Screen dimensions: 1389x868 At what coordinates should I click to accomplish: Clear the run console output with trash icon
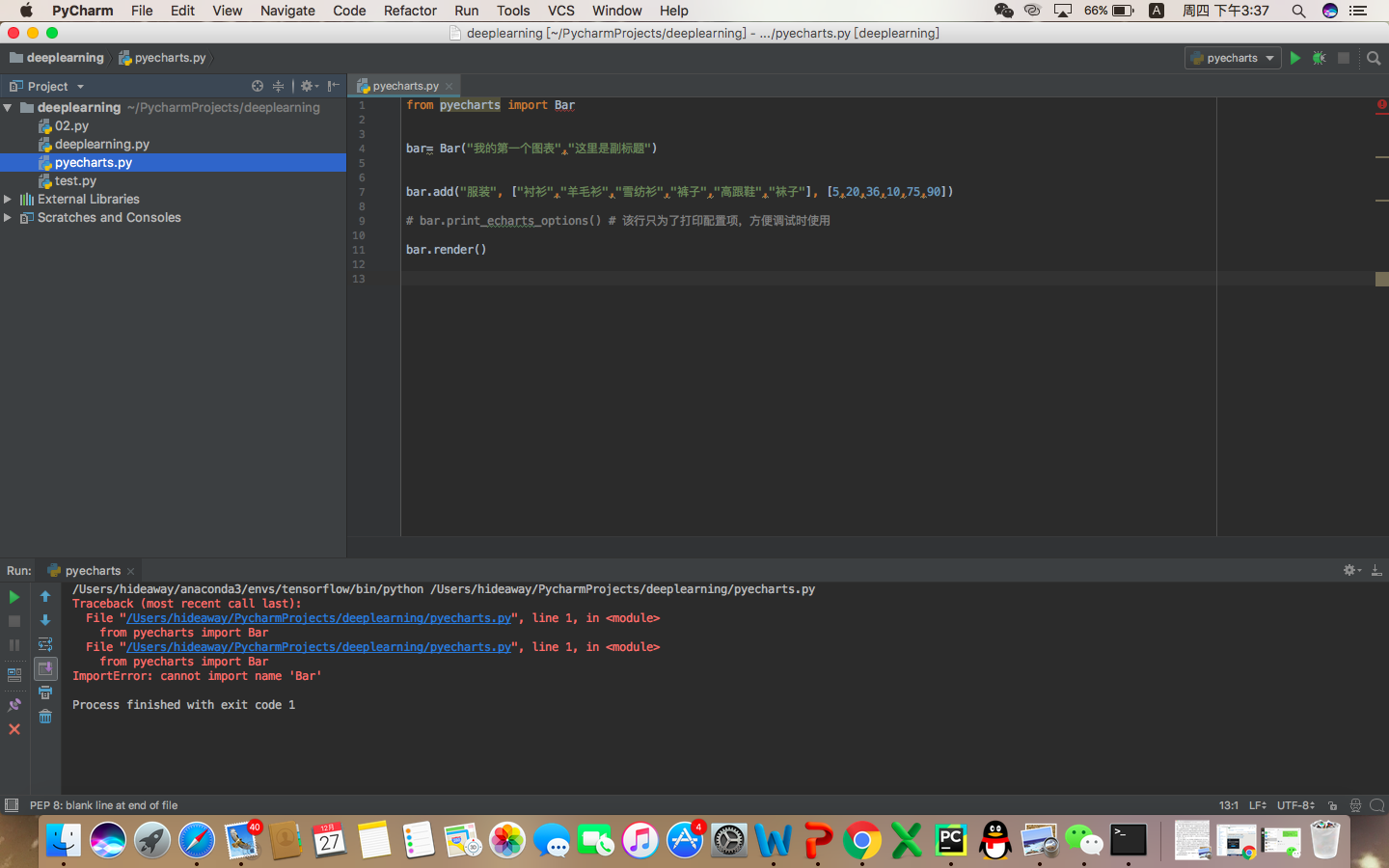pos(44,717)
